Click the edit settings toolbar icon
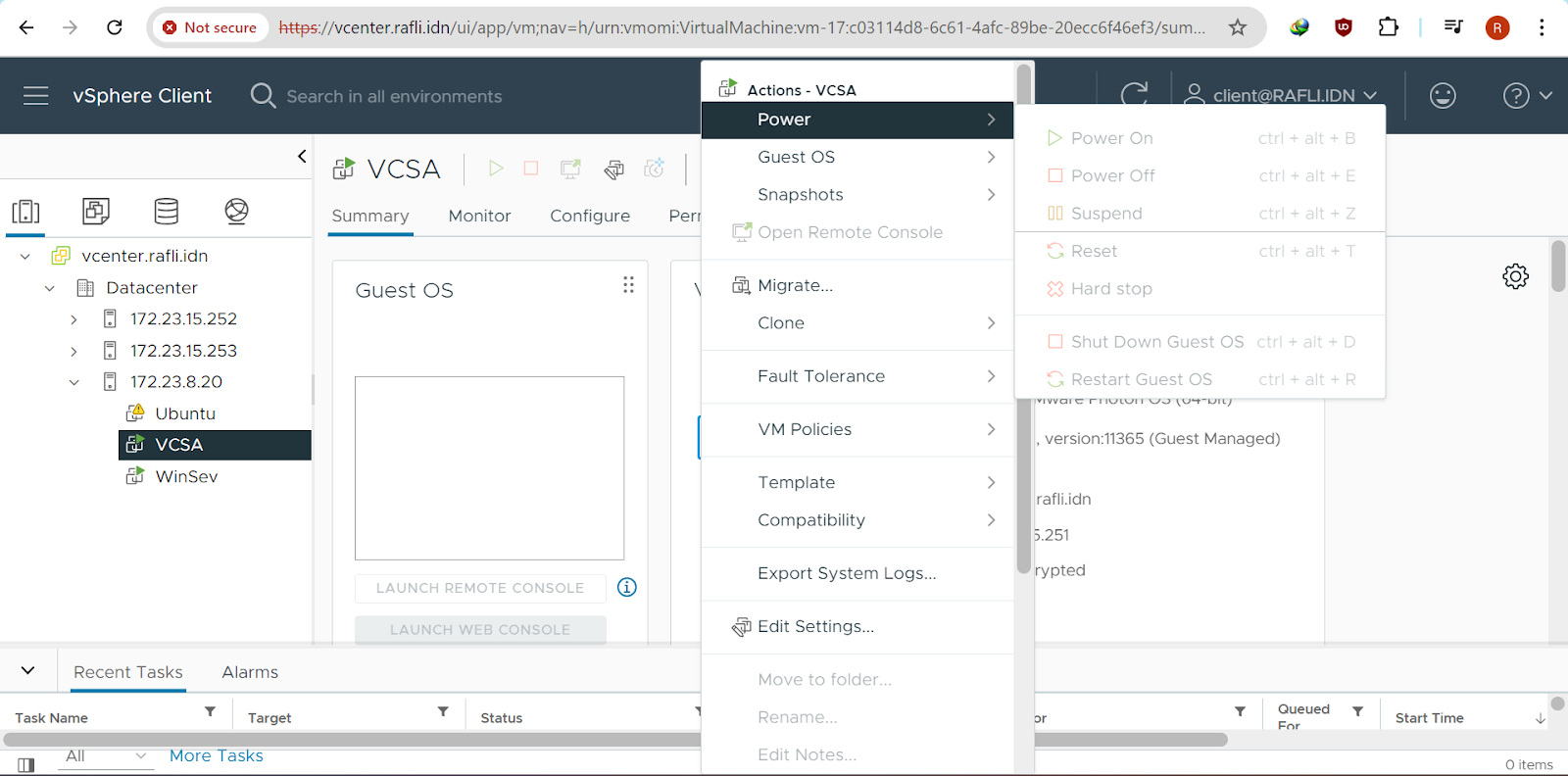The image size is (1568, 776). point(614,170)
